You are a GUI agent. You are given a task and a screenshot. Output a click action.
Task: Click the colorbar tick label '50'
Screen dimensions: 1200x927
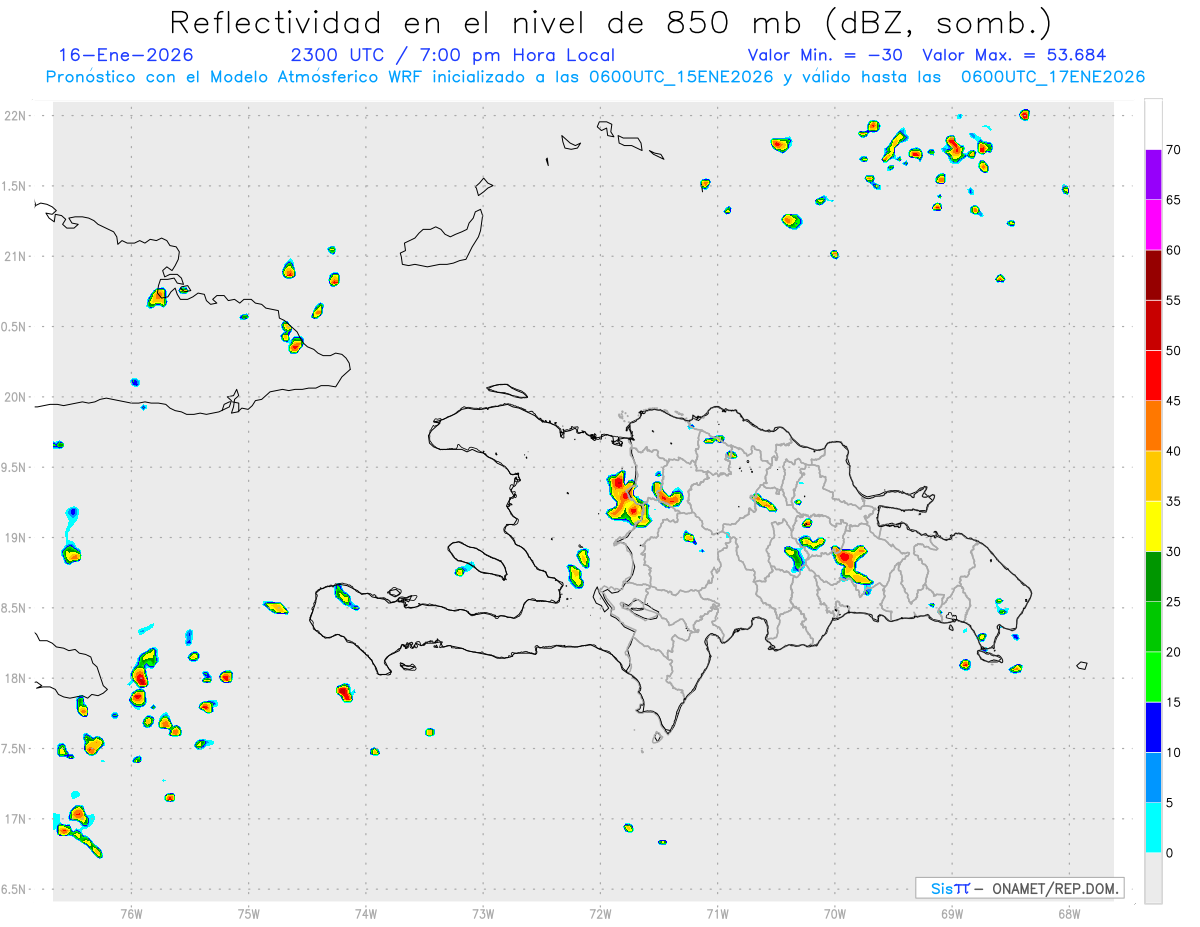point(1173,351)
